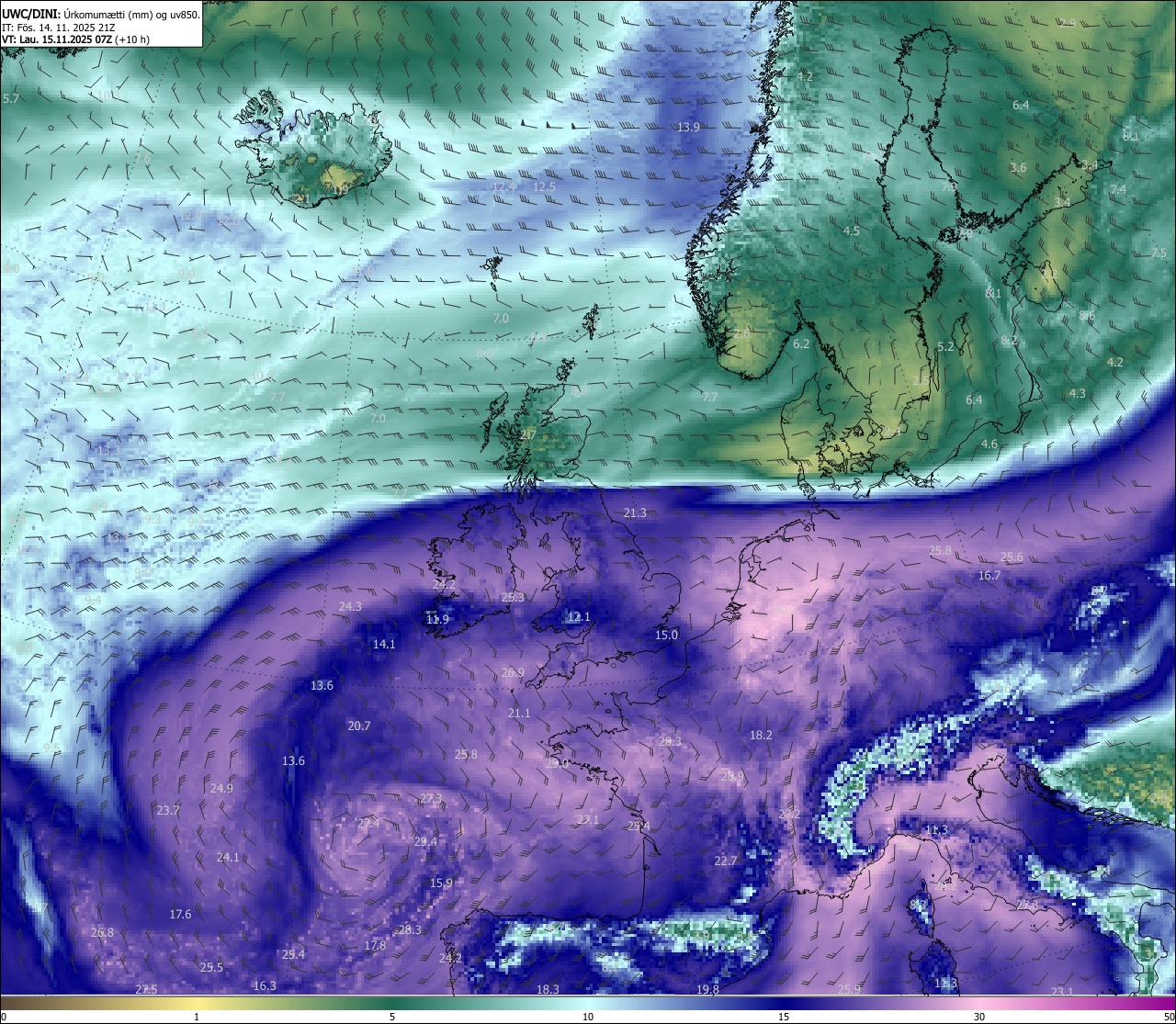The height and width of the screenshot is (1024, 1176).
Task: Click the value 4.3 near the right edge
Action: (1077, 393)
